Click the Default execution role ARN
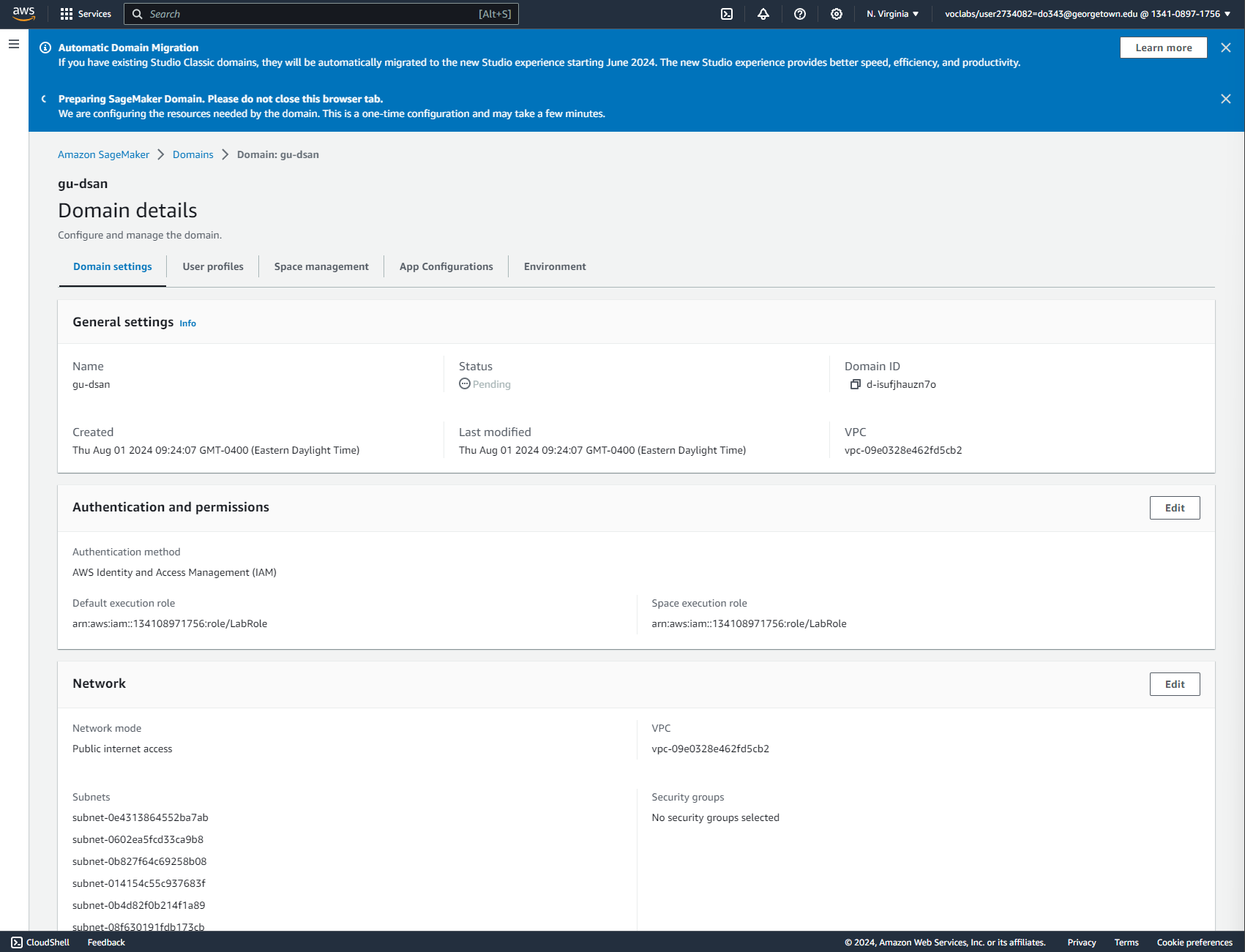This screenshot has width=1245, height=952. click(170, 623)
